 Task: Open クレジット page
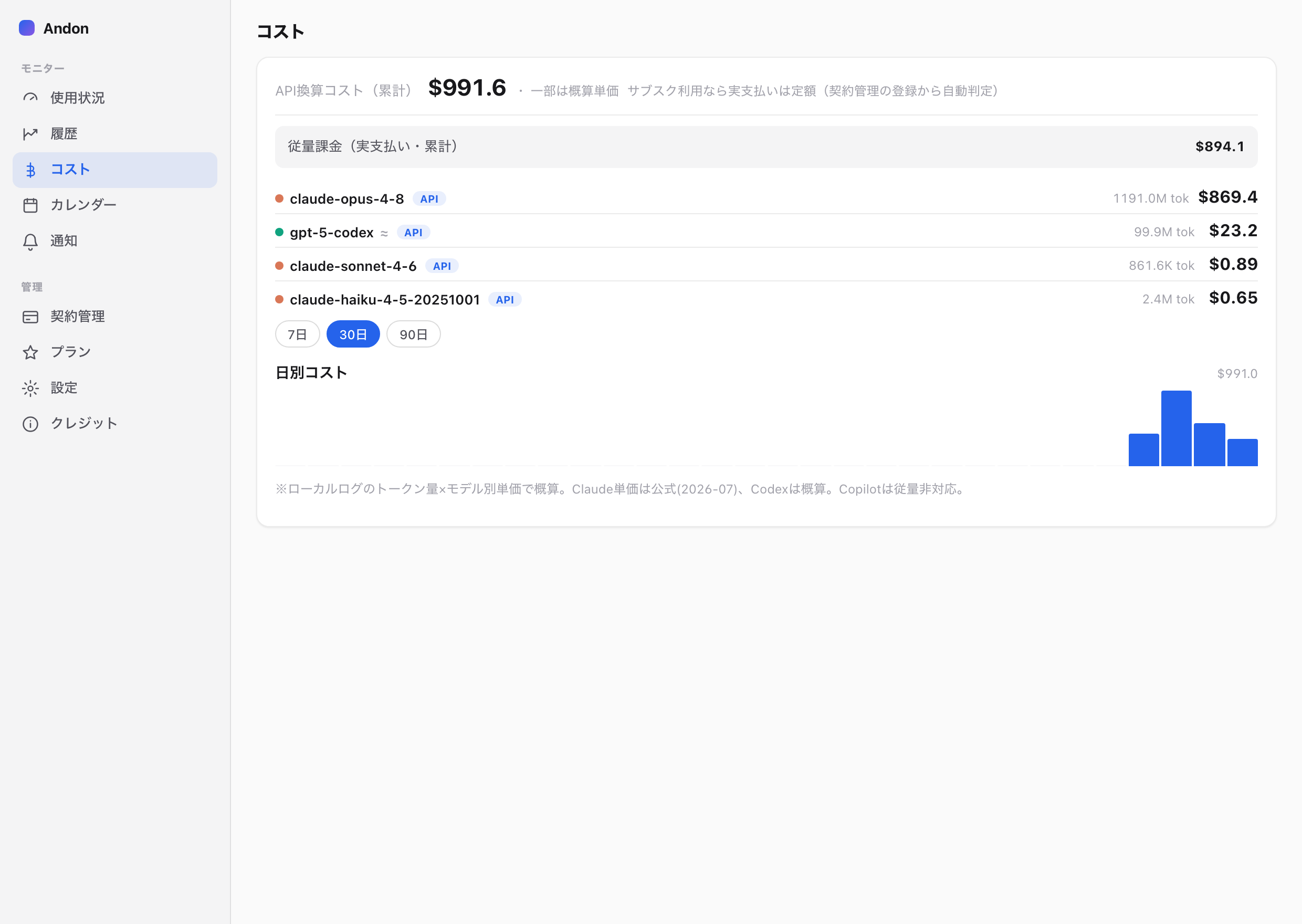tap(115, 423)
